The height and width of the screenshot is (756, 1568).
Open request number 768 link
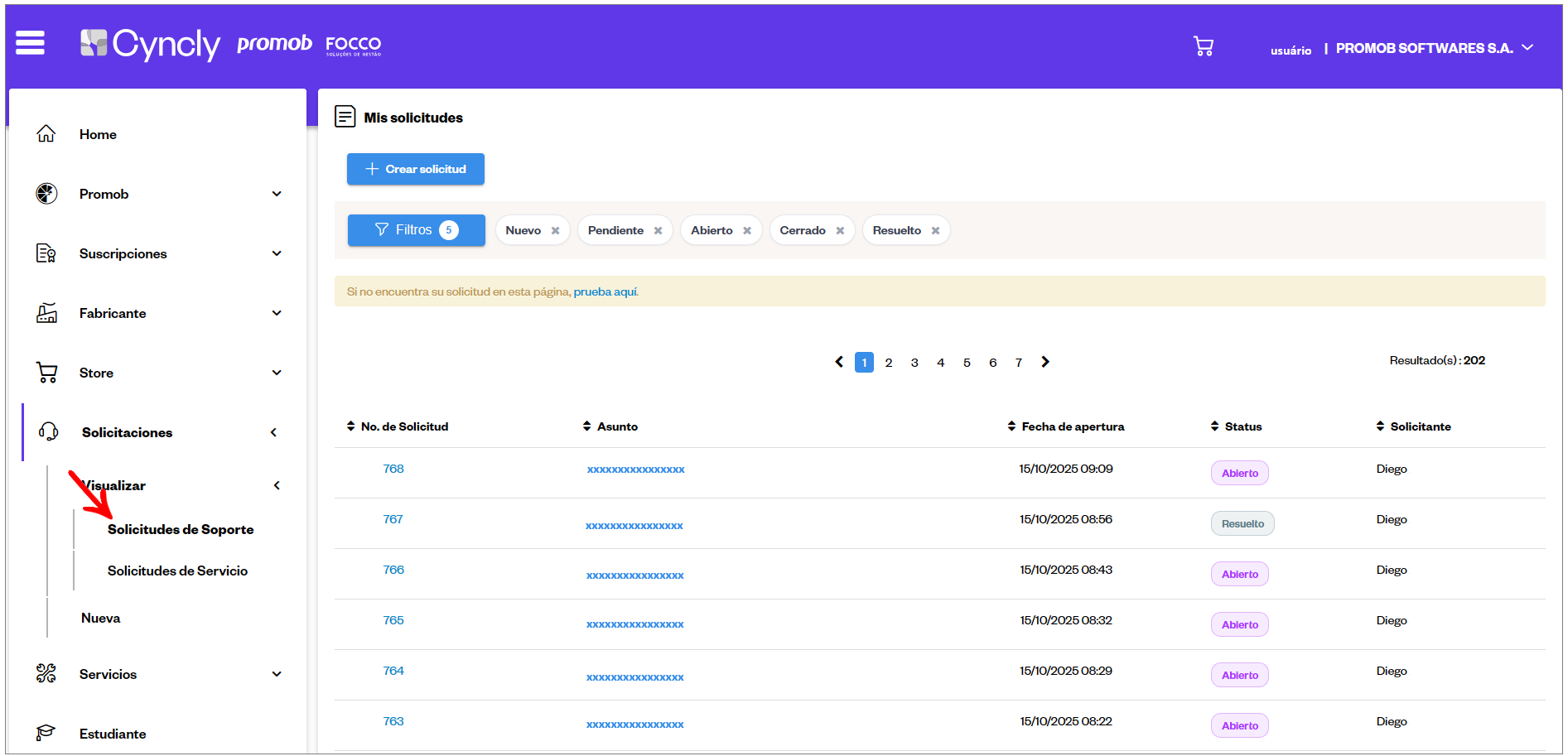pyautogui.click(x=393, y=469)
